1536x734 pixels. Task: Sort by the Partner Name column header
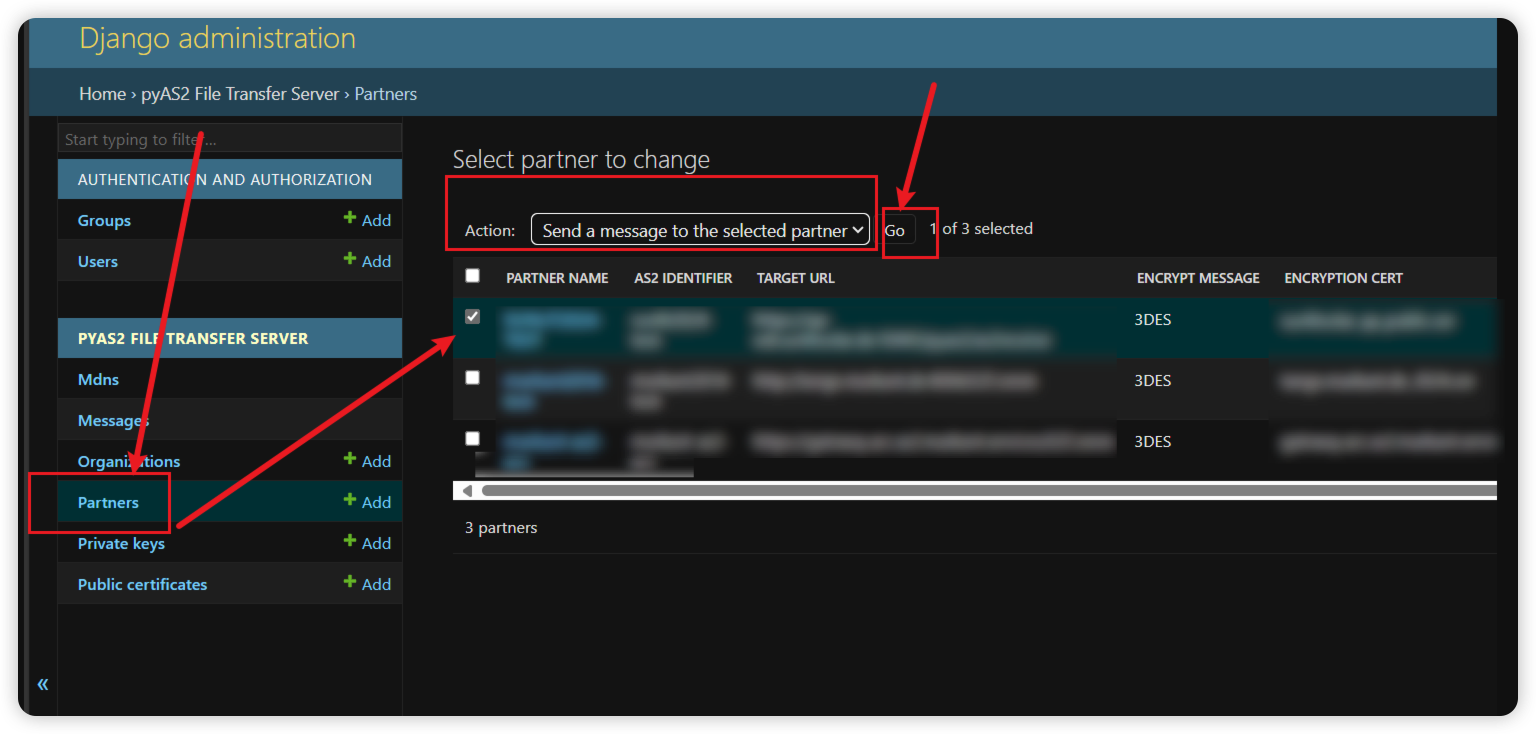point(557,278)
